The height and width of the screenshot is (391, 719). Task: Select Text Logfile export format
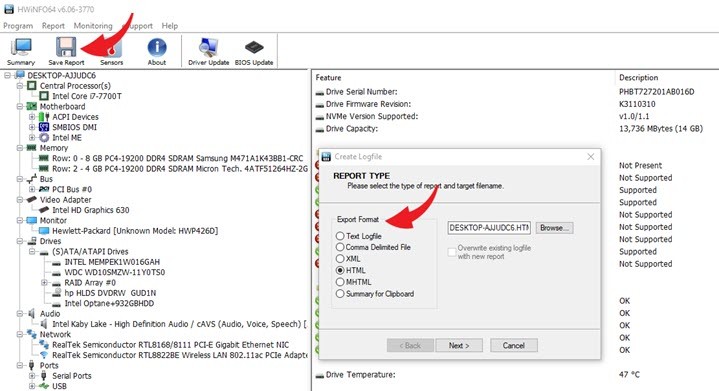pos(340,236)
